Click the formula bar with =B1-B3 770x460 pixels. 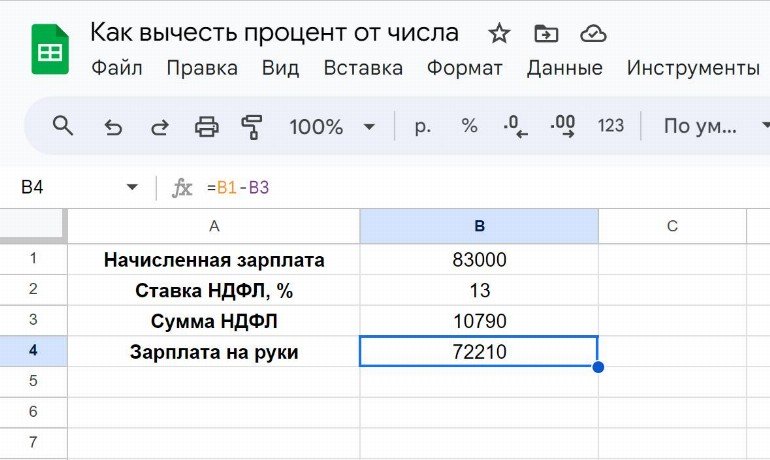(x=450, y=188)
